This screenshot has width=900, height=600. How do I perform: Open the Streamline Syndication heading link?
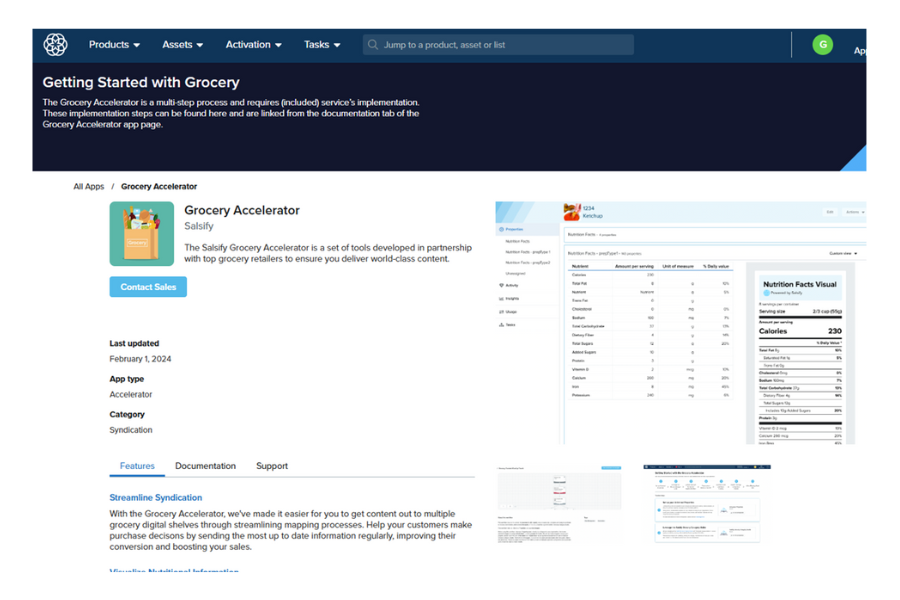[155, 498]
